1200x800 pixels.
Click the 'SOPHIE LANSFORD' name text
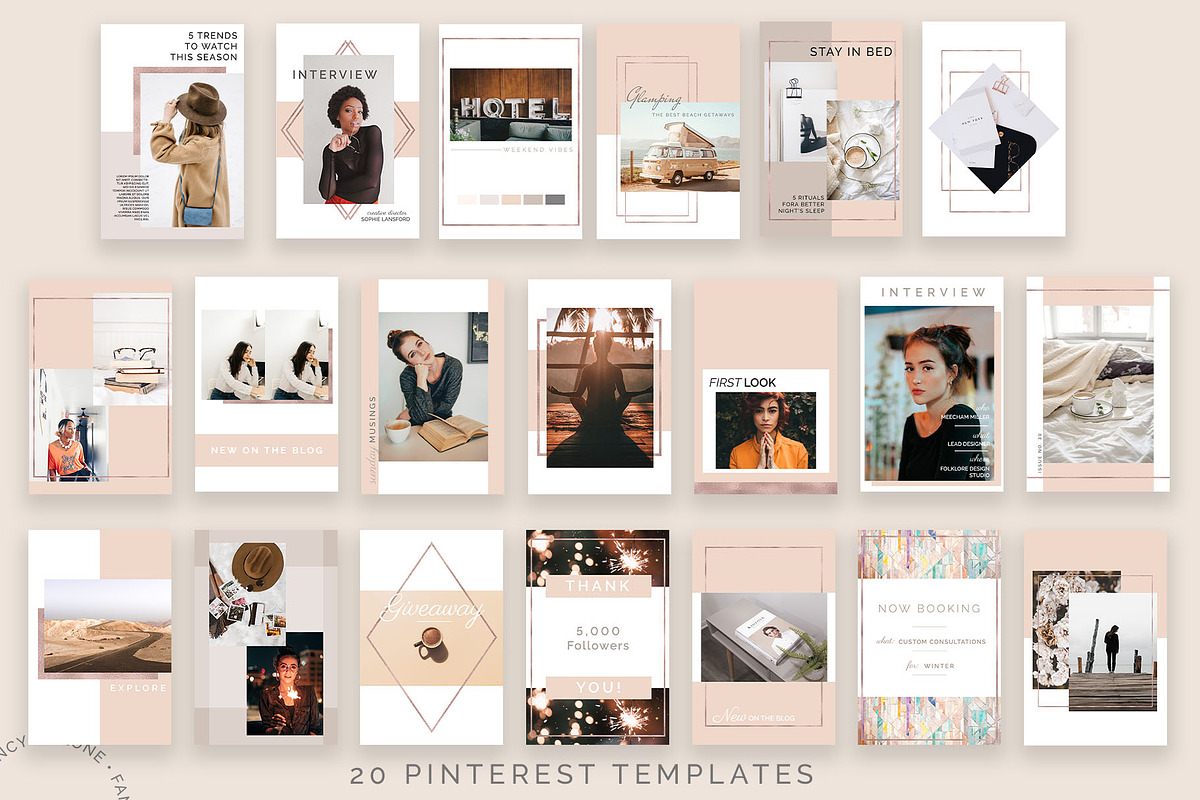(x=385, y=219)
